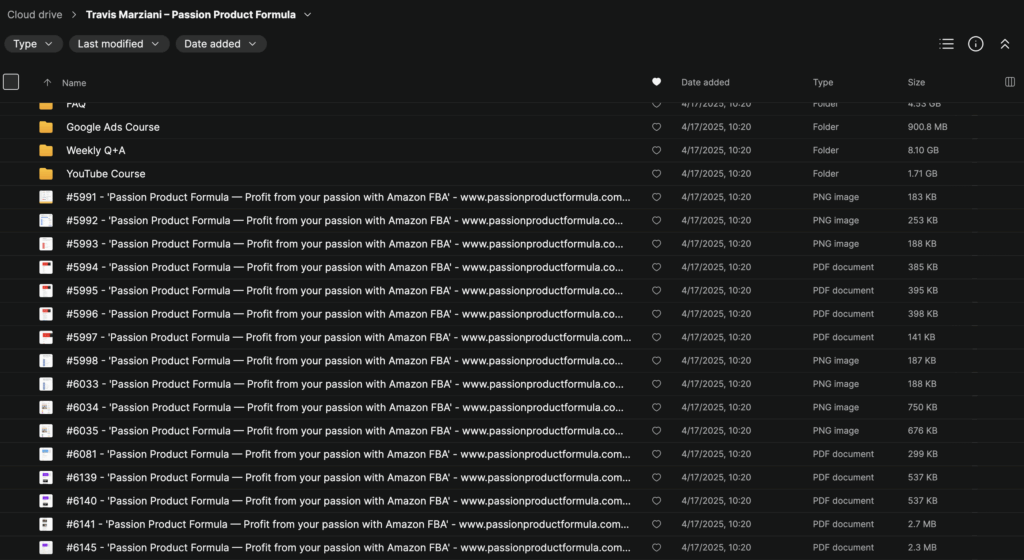Toggle favorite heart for file #5991
This screenshot has height=560, width=1024.
click(x=656, y=197)
